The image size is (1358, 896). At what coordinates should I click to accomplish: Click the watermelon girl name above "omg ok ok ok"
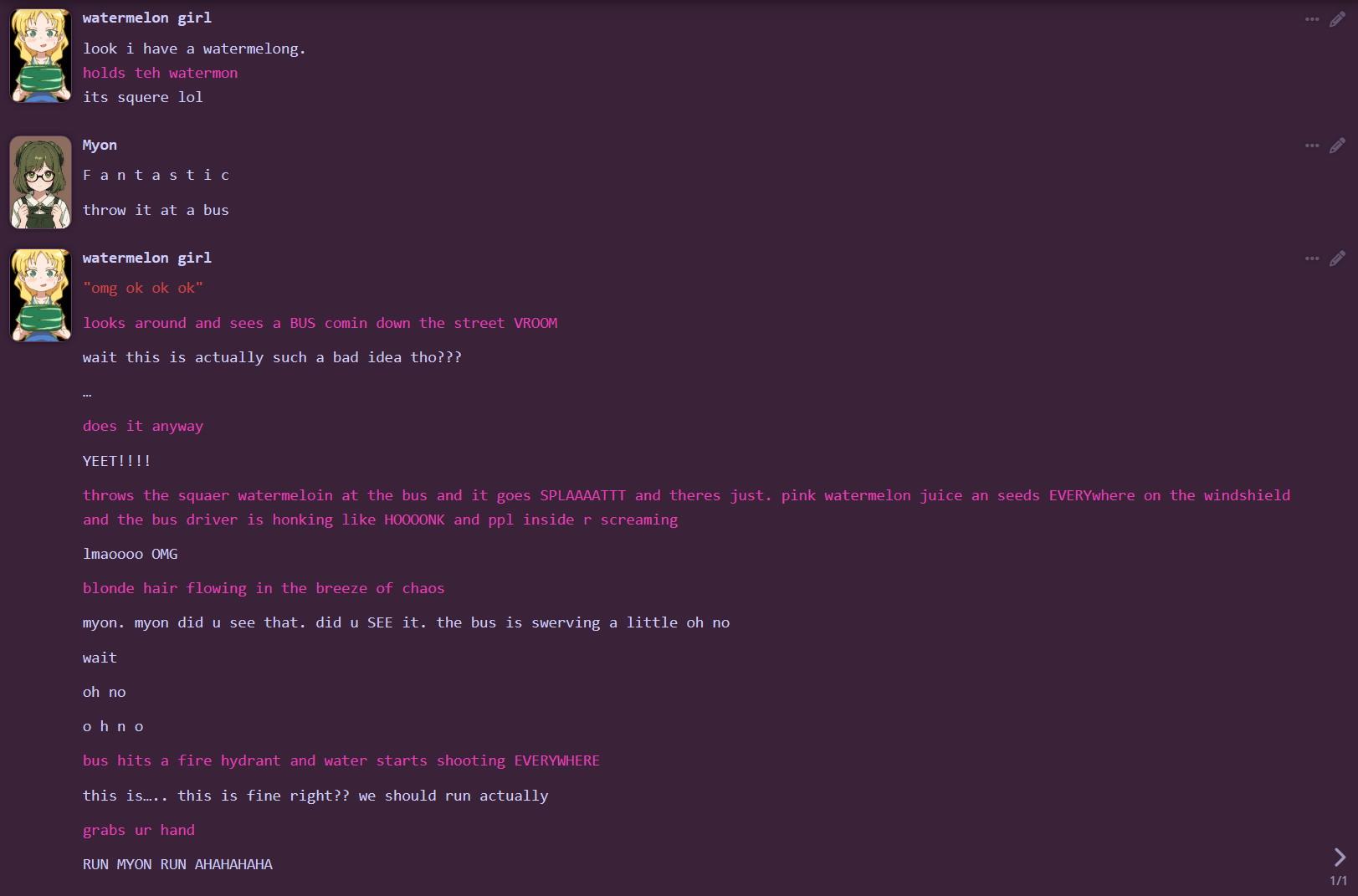[147, 258]
